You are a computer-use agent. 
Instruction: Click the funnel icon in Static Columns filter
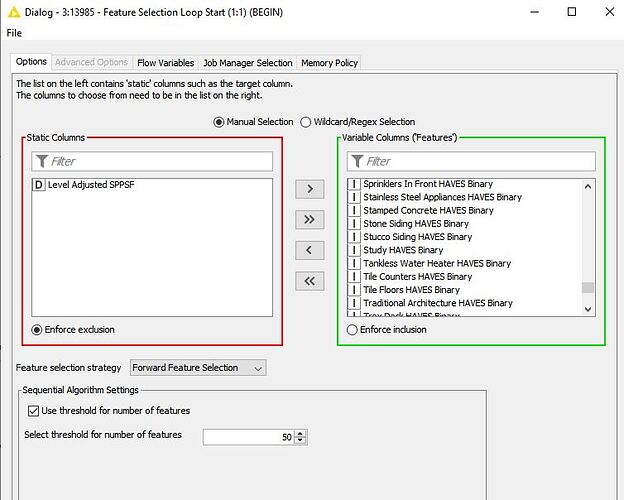point(42,161)
